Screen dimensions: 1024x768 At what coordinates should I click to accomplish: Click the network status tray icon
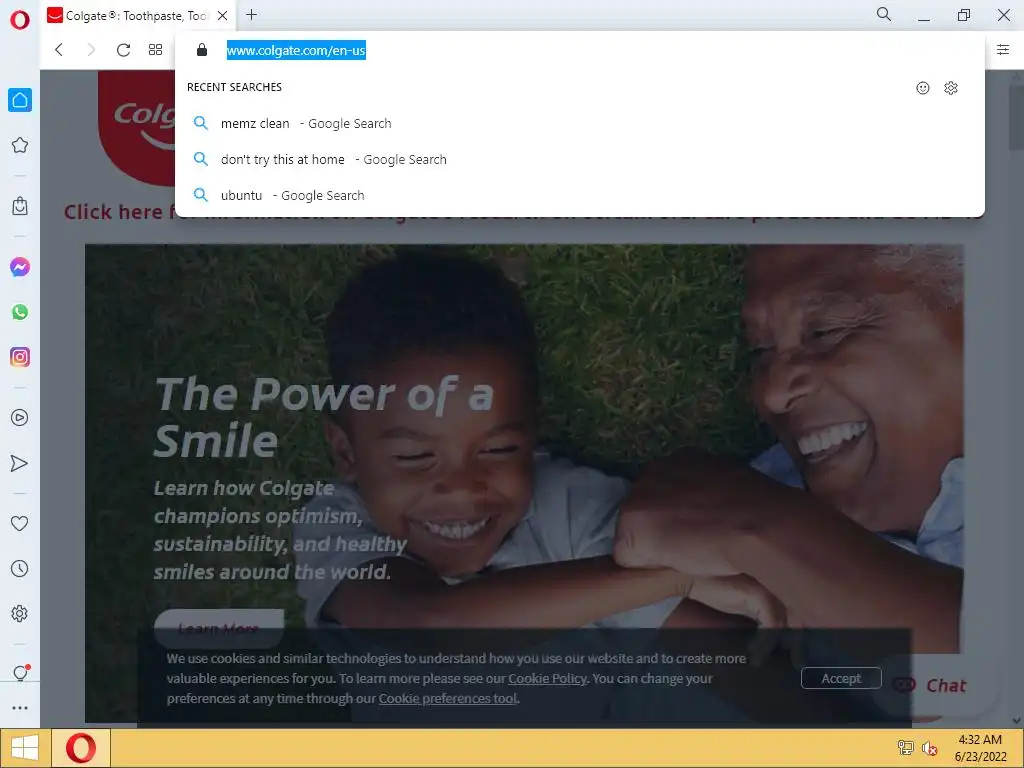pos(905,748)
